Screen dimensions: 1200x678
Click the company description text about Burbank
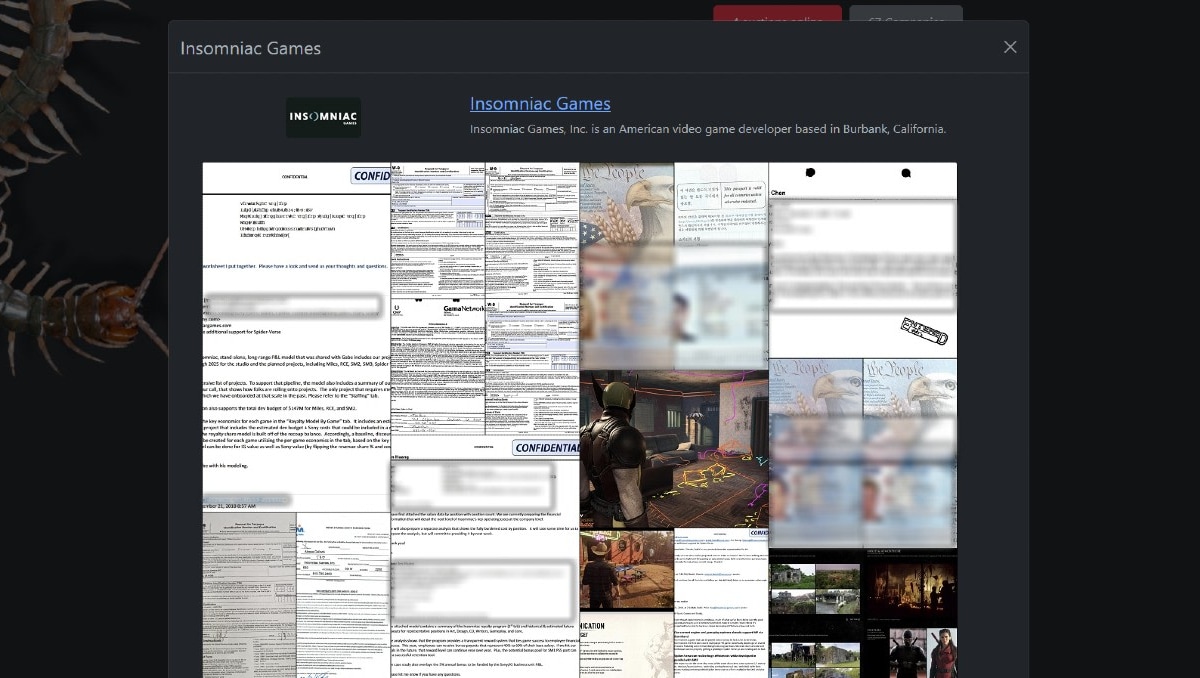pos(707,129)
